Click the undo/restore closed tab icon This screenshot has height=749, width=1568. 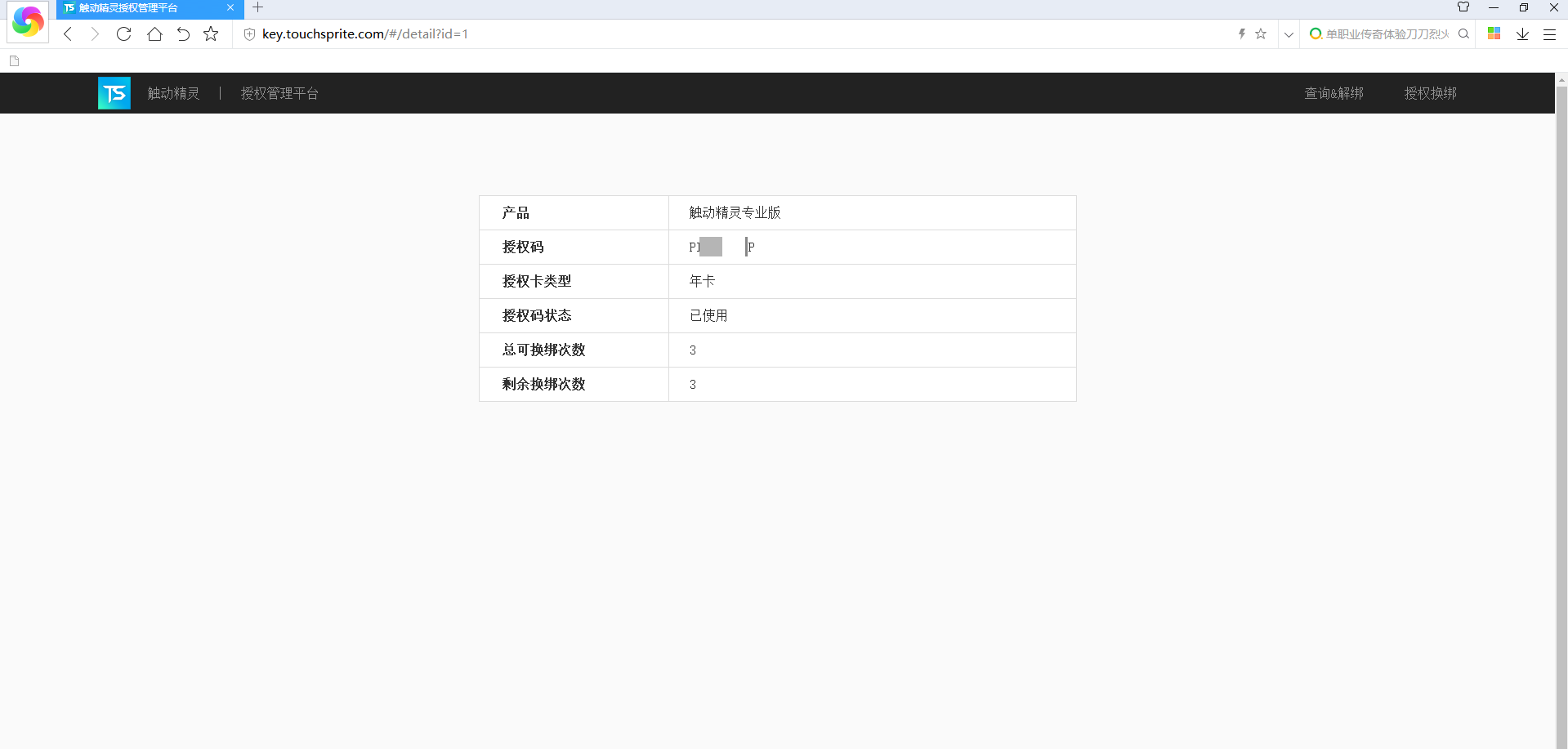[x=183, y=33]
